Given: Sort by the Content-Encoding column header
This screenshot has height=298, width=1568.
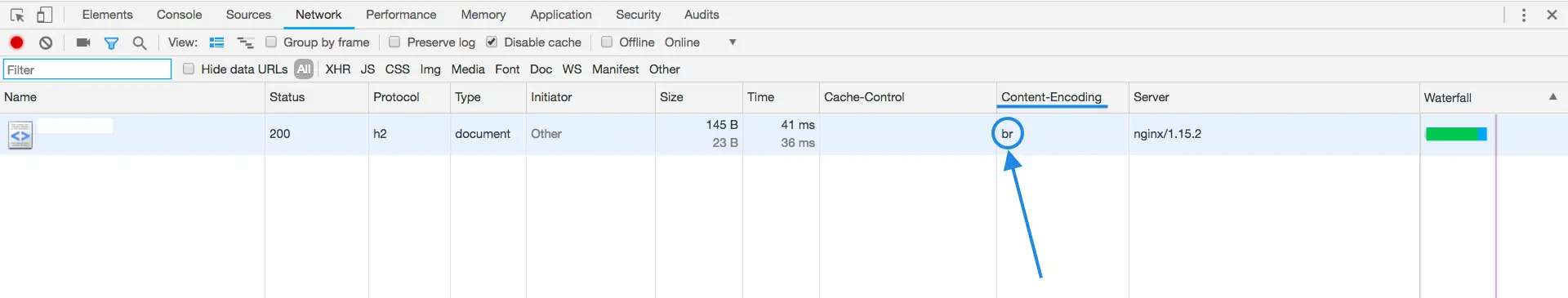Looking at the screenshot, I should (1051, 97).
